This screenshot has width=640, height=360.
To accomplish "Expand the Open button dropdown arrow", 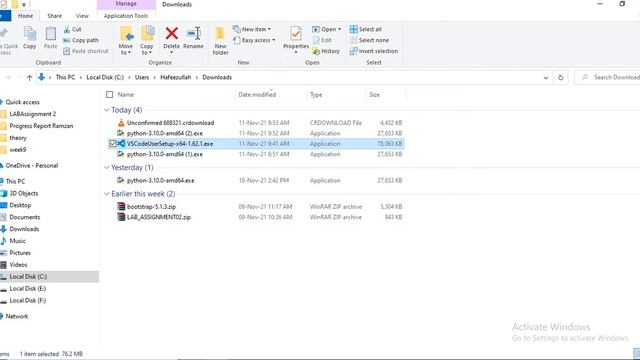I will (x=339, y=29).
